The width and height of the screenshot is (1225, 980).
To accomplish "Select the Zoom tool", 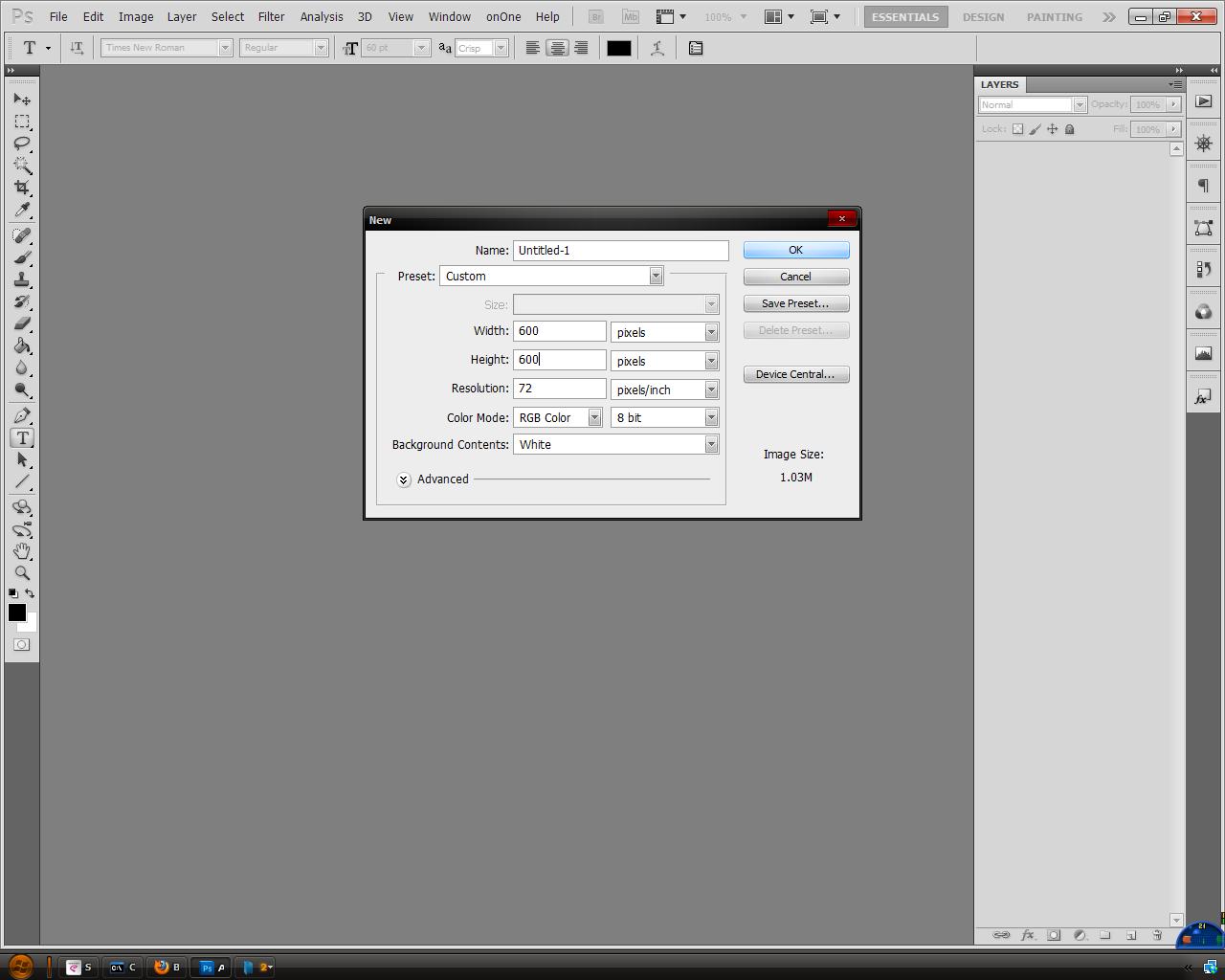I will click(x=22, y=573).
